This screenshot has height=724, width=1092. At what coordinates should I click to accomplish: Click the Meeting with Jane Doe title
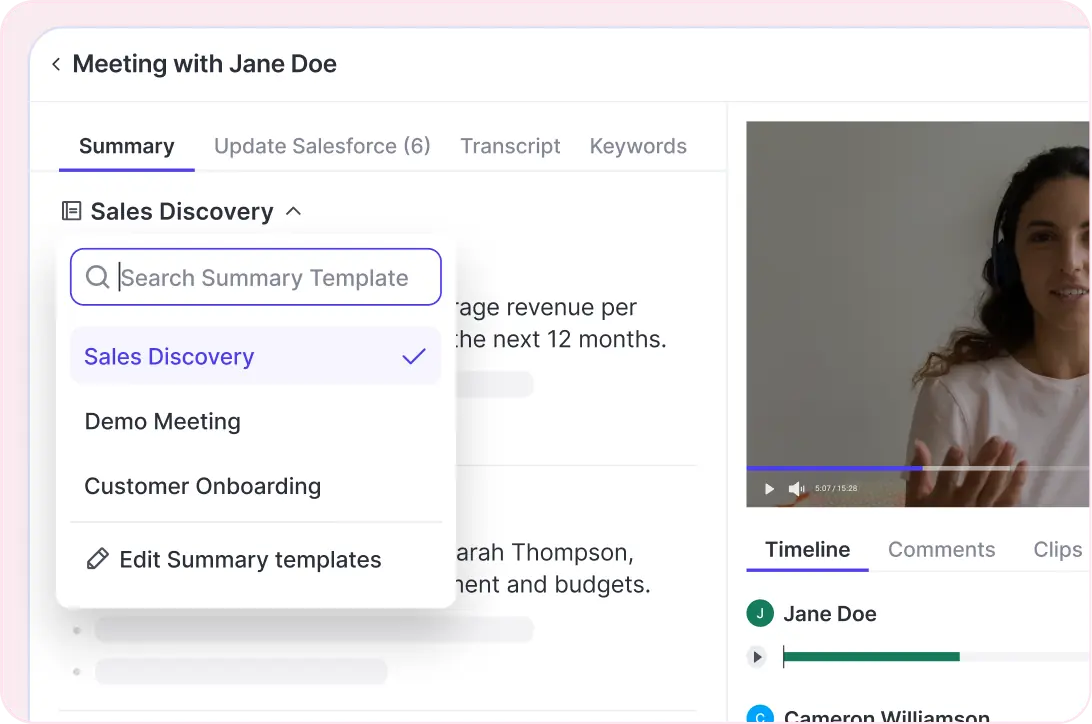coord(205,64)
